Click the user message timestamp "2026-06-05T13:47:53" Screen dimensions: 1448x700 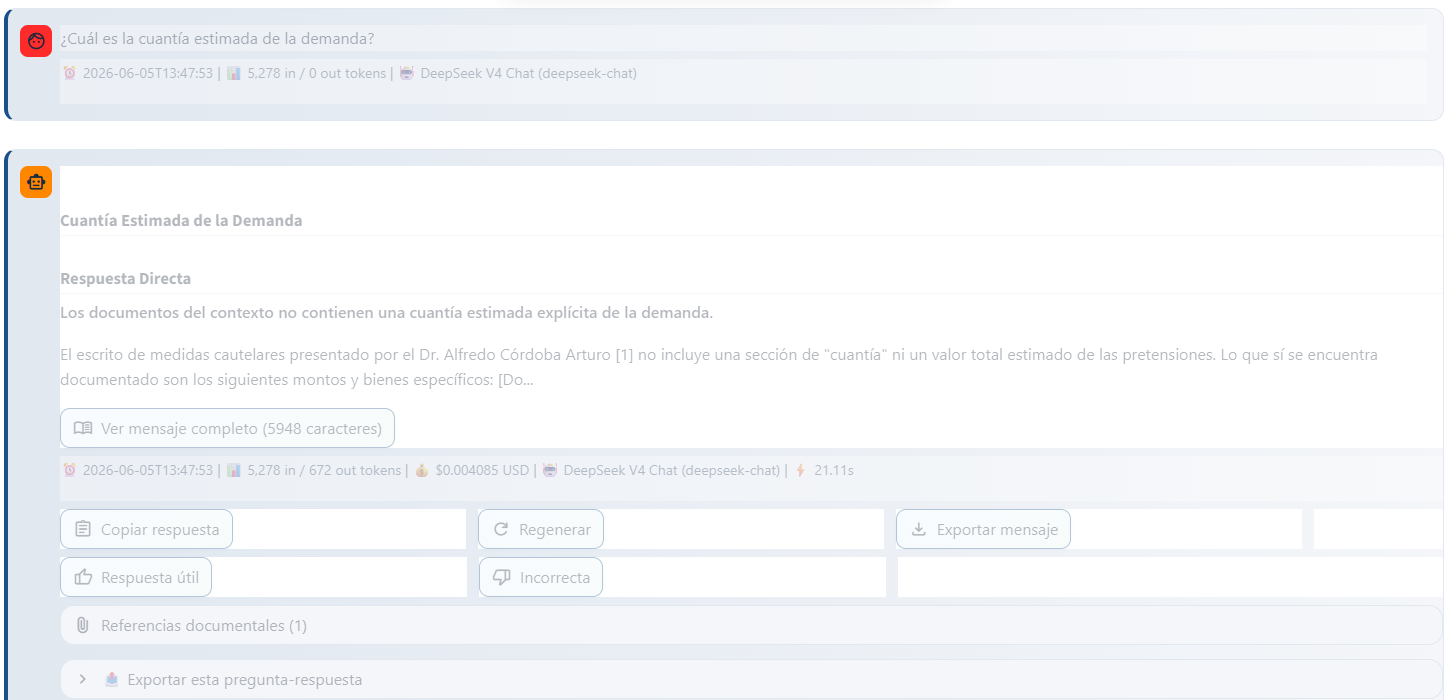tap(148, 73)
